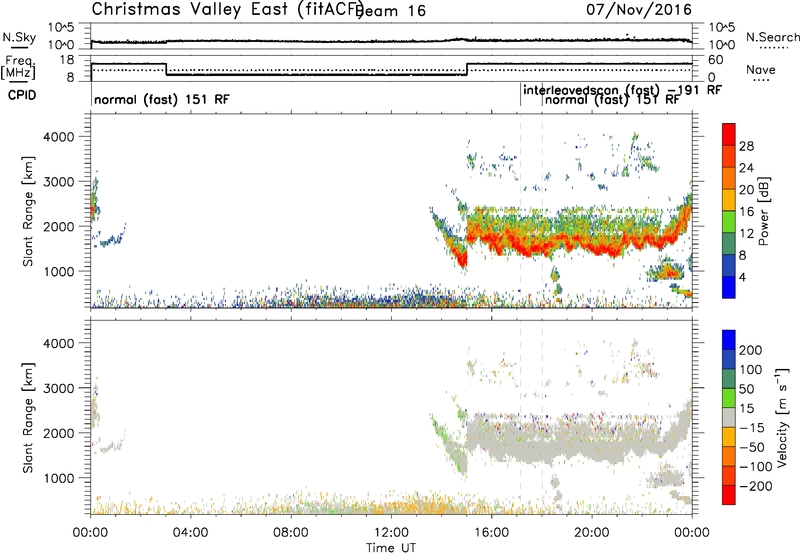Click the 1000 tick in the power panel

pyautogui.click(x=58, y=271)
